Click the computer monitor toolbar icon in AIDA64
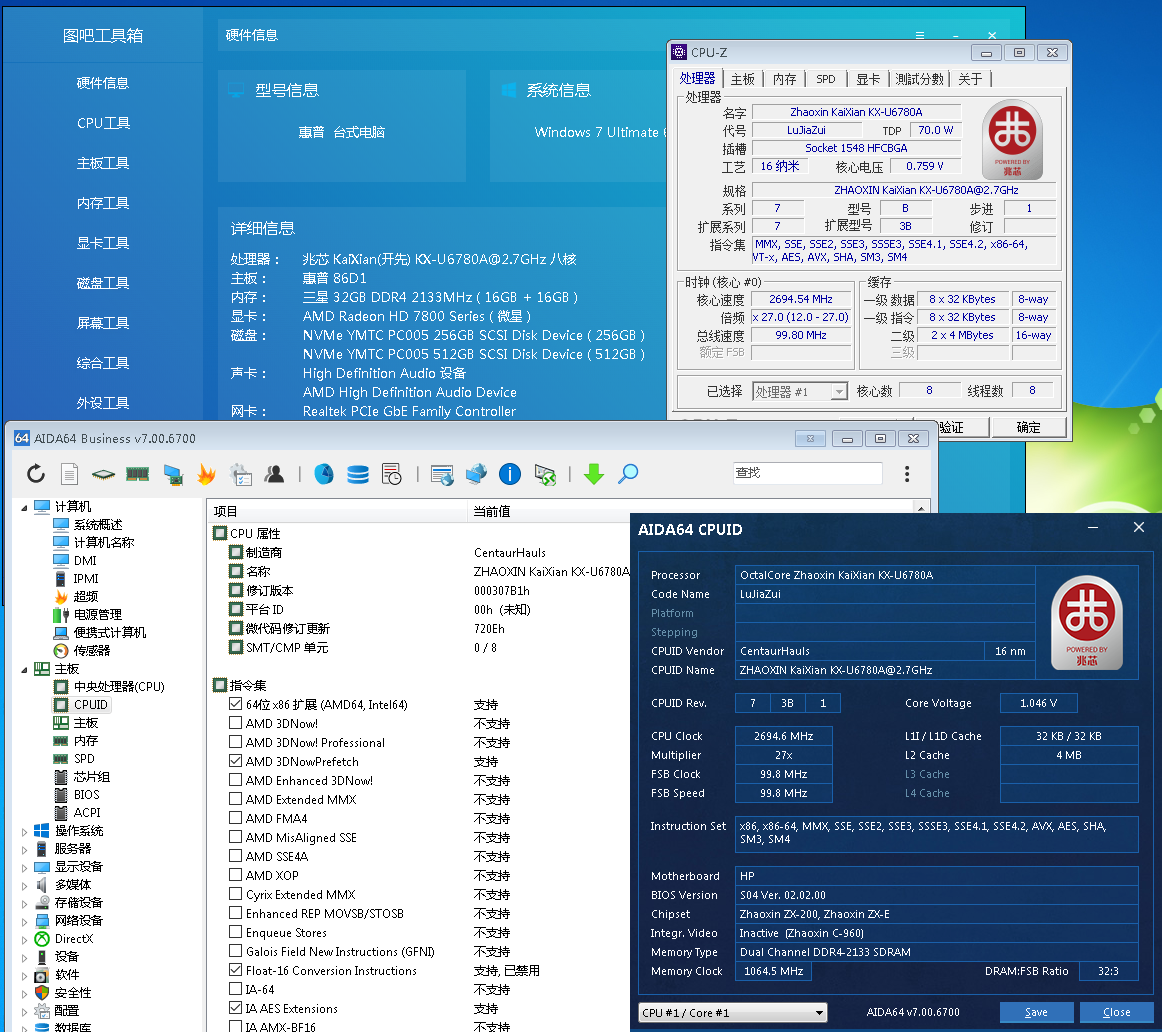Viewport: 1162px width, 1032px height. [x=173, y=474]
